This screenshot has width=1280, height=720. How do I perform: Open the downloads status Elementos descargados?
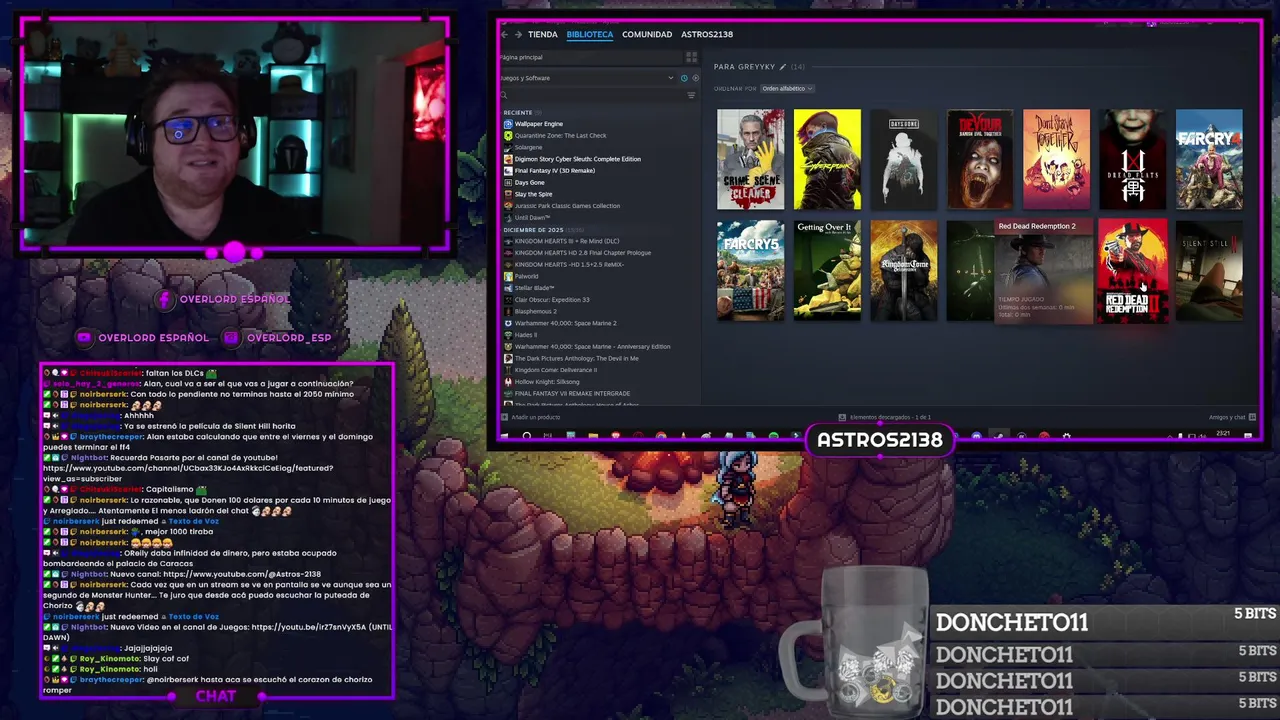pos(885,417)
